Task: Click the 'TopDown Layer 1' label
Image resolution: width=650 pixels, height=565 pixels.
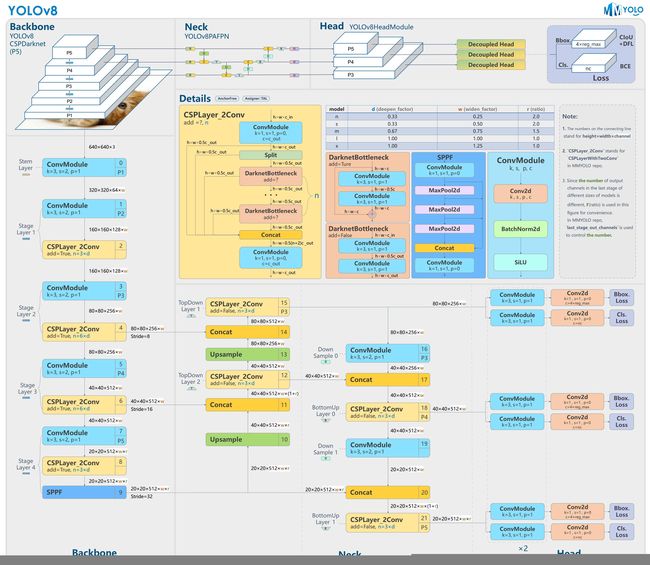Action: [191, 306]
